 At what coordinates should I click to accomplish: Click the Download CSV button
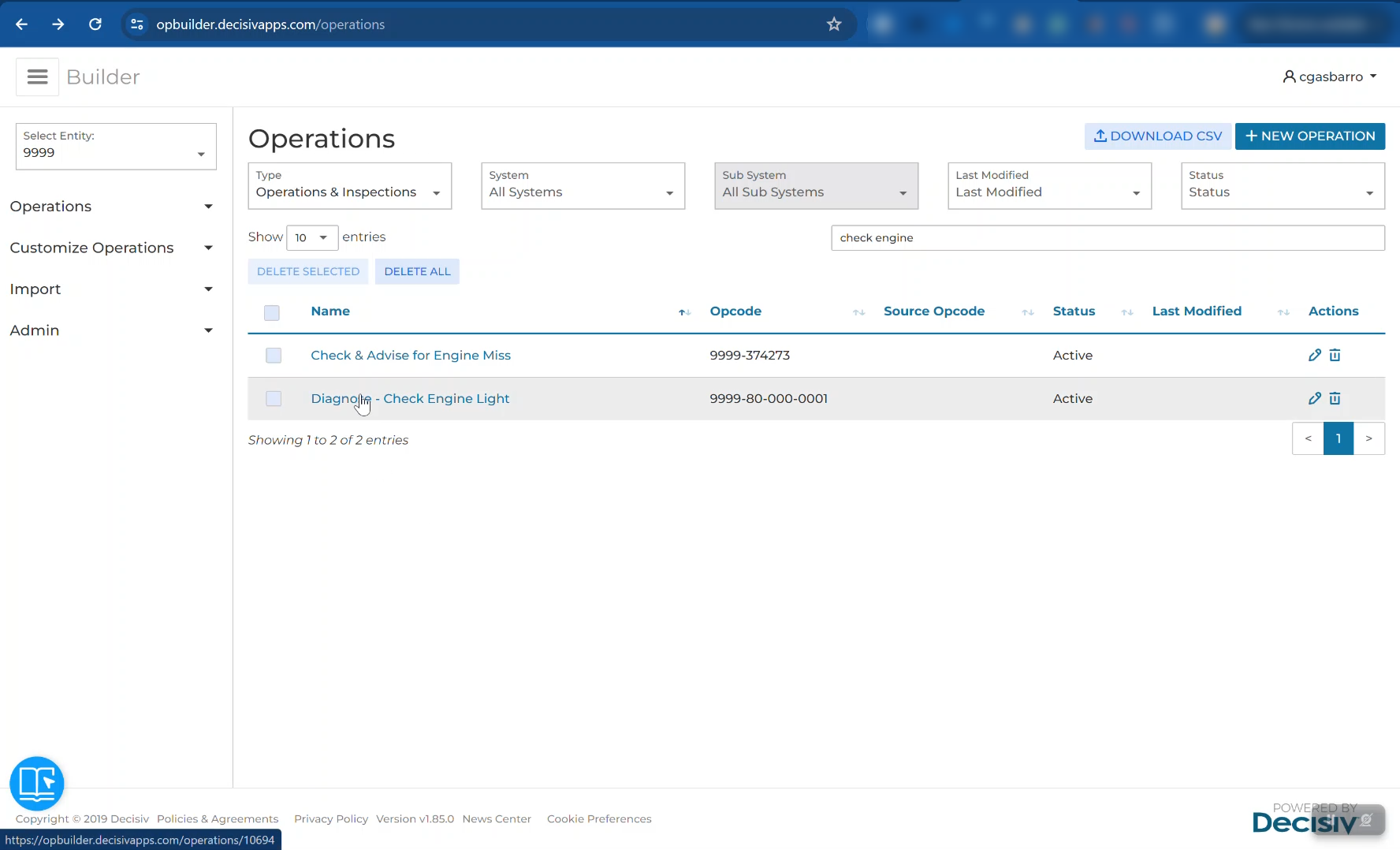click(1158, 136)
